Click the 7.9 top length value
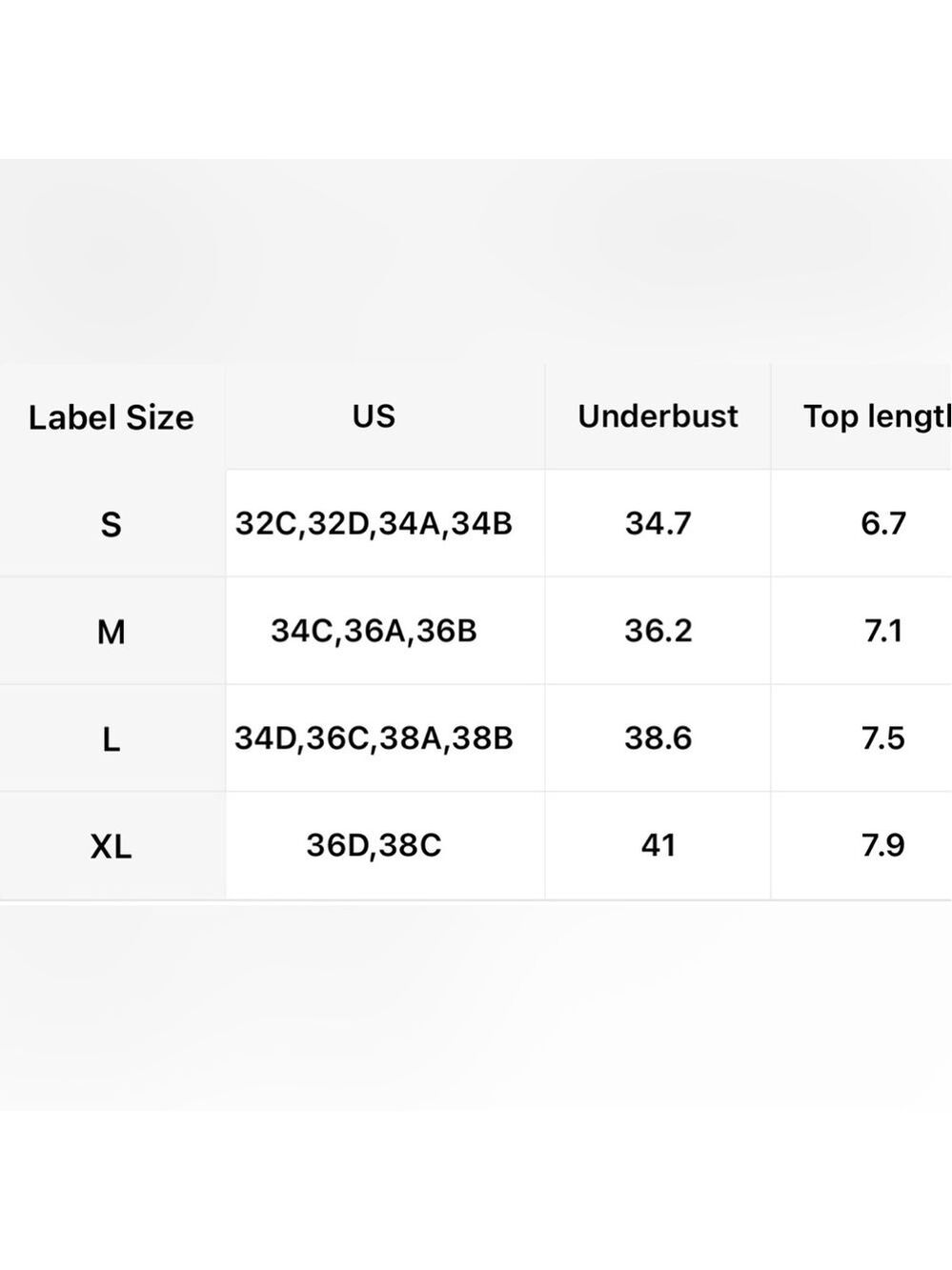 click(883, 845)
